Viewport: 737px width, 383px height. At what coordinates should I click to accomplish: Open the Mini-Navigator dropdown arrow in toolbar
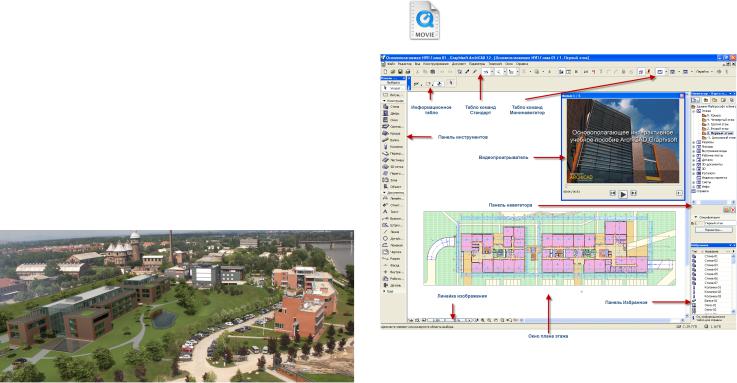pyautogui.click(x=666, y=71)
